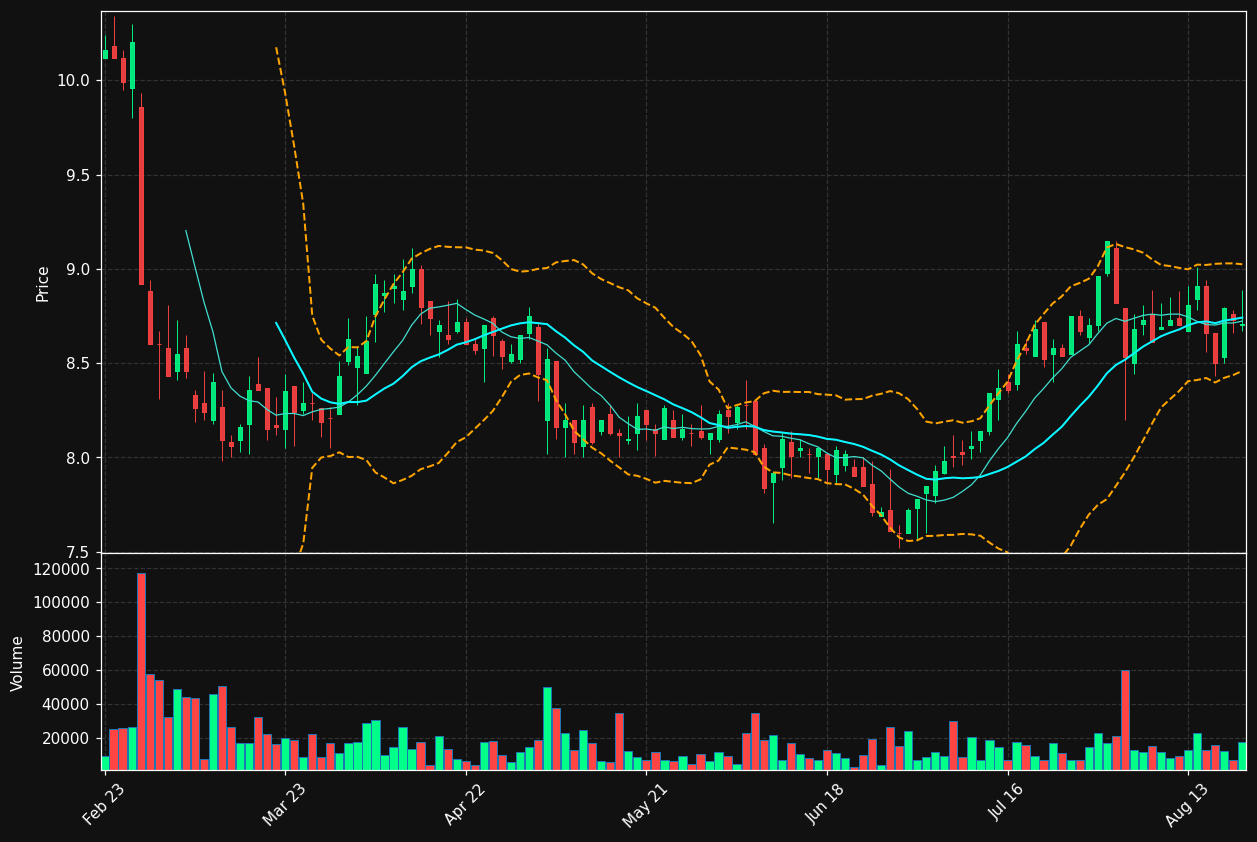Click the 'Volume' axis title

18,663
